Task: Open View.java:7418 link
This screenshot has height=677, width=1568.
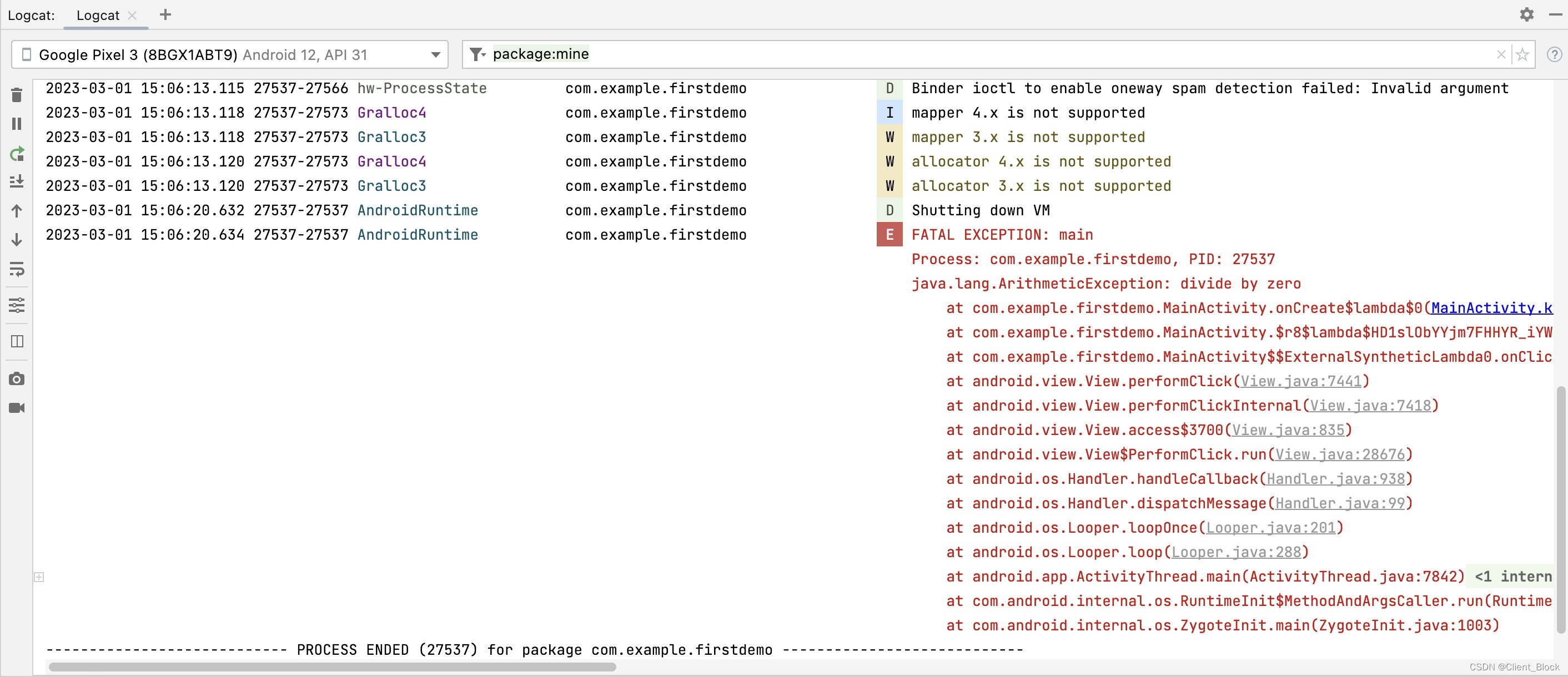Action: [1370, 406]
